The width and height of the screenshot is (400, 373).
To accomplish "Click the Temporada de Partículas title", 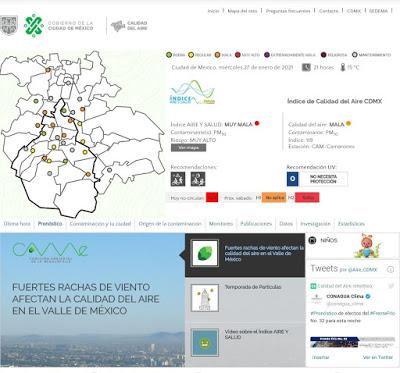I will [x=253, y=287].
